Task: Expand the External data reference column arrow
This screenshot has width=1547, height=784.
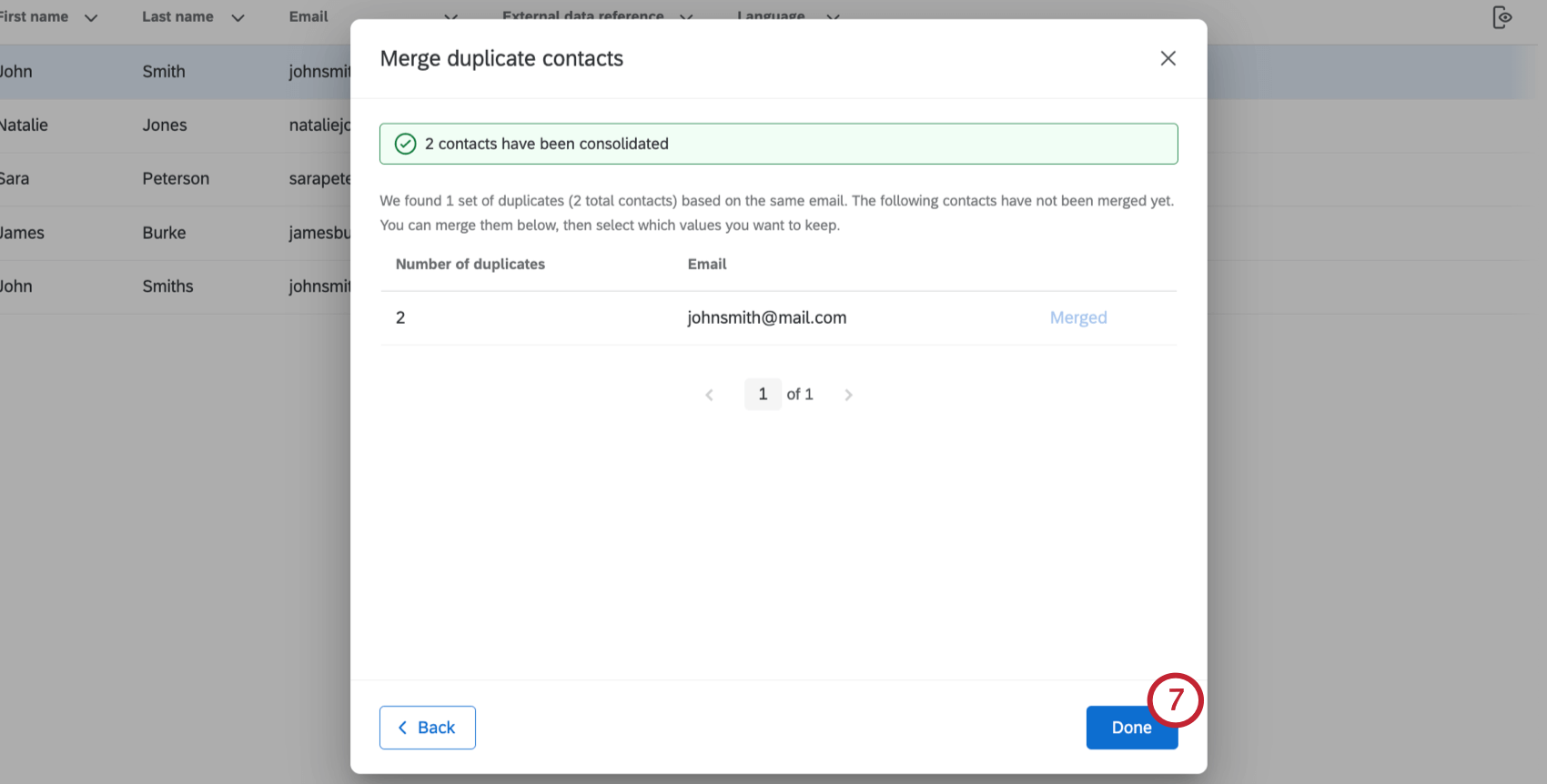Action: [x=686, y=16]
